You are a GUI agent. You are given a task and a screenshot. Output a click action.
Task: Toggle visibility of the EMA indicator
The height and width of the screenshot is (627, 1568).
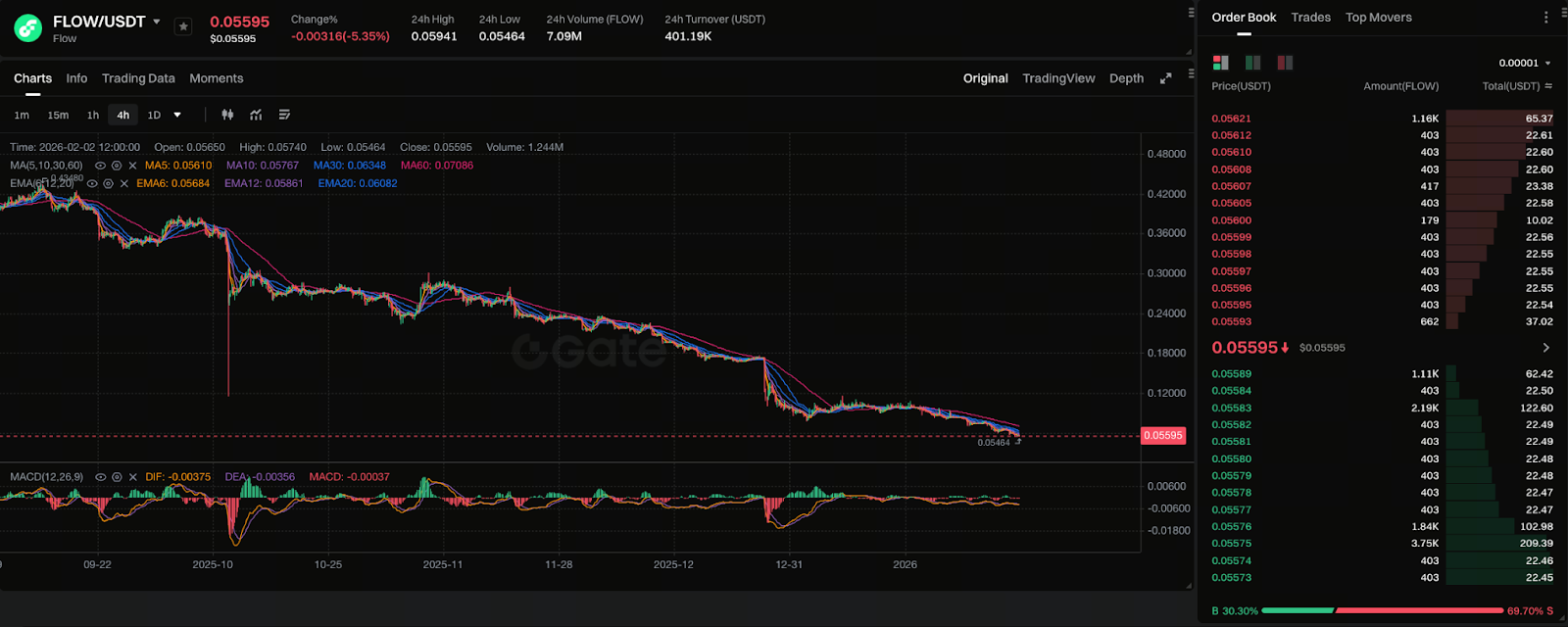(x=93, y=183)
